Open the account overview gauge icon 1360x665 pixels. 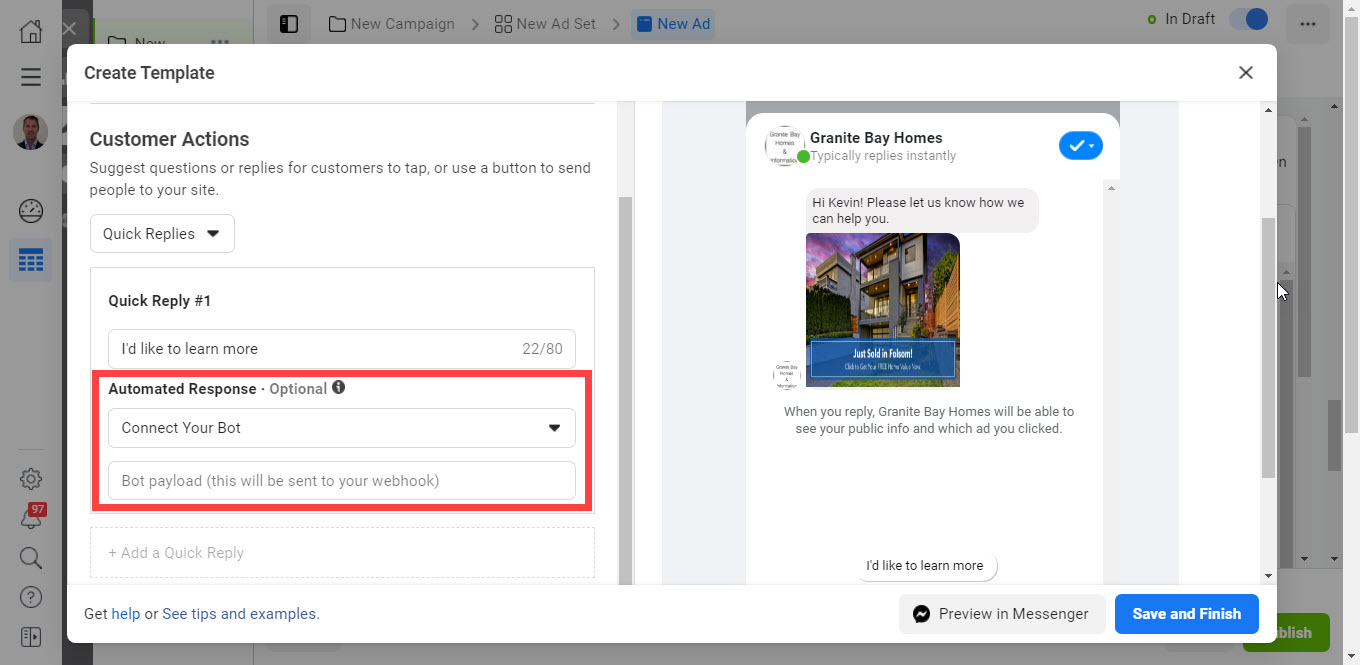[x=31, y=211]
